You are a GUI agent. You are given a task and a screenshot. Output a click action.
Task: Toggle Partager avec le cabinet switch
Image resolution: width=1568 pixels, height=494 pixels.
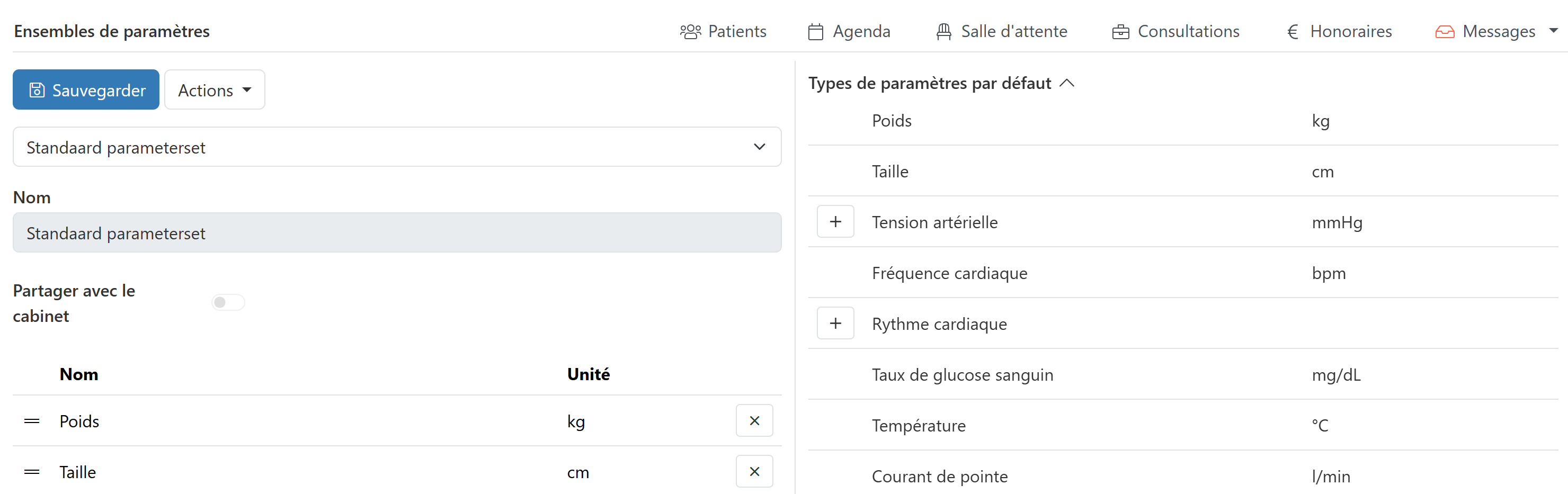coord(228,302)
